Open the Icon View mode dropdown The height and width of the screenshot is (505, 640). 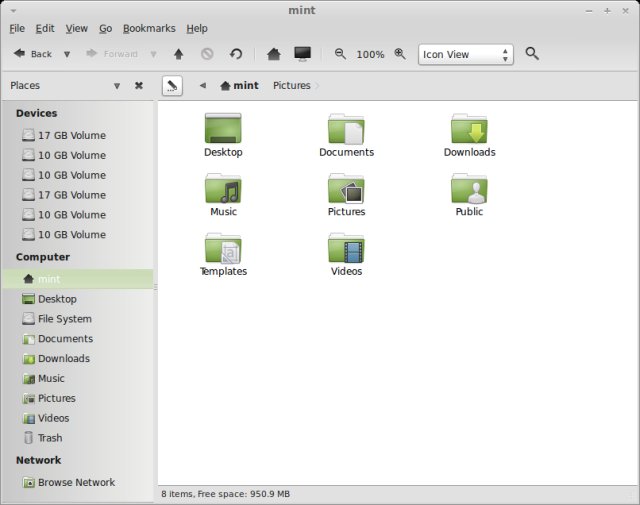(x=466, y=54)
